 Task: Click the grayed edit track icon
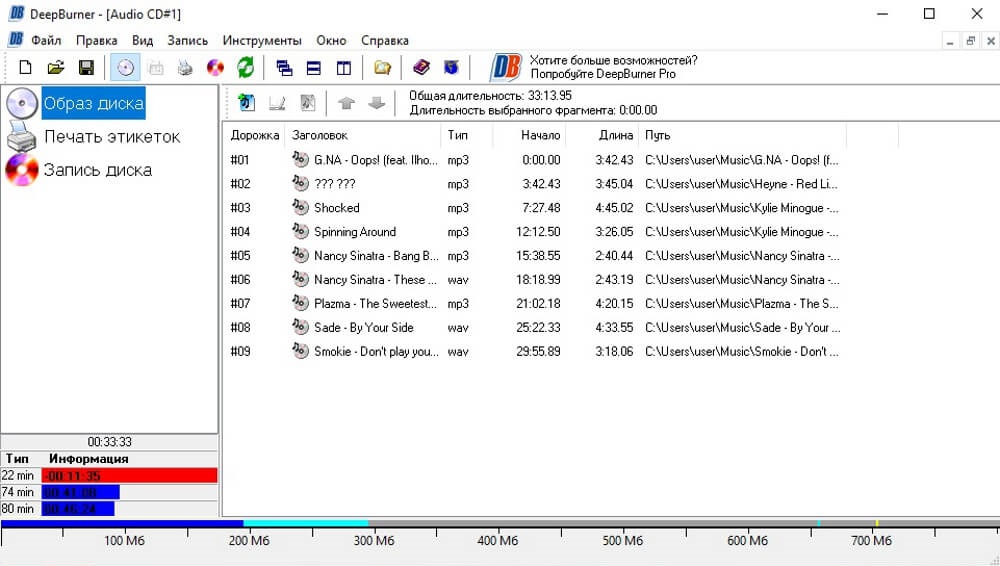(277, 102)
